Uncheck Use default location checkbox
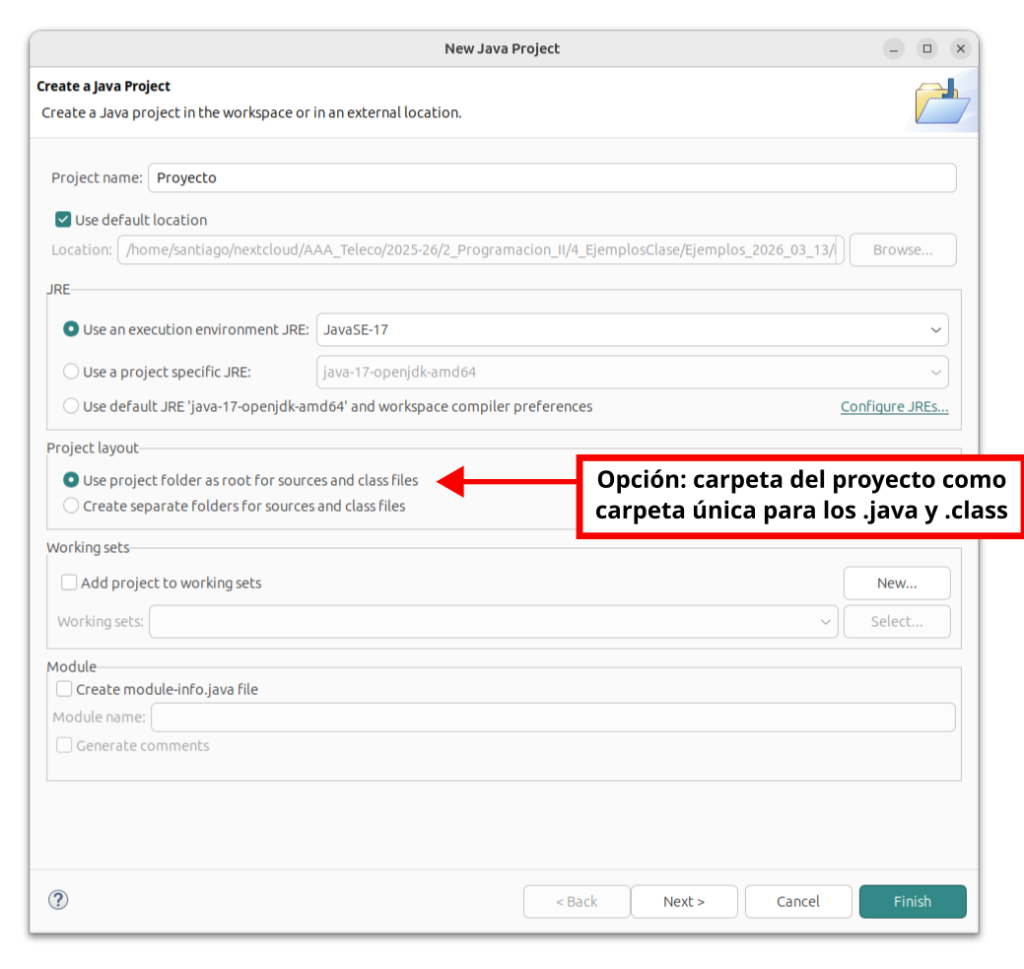Screen dimensions: 1024x969 (63, 220)
